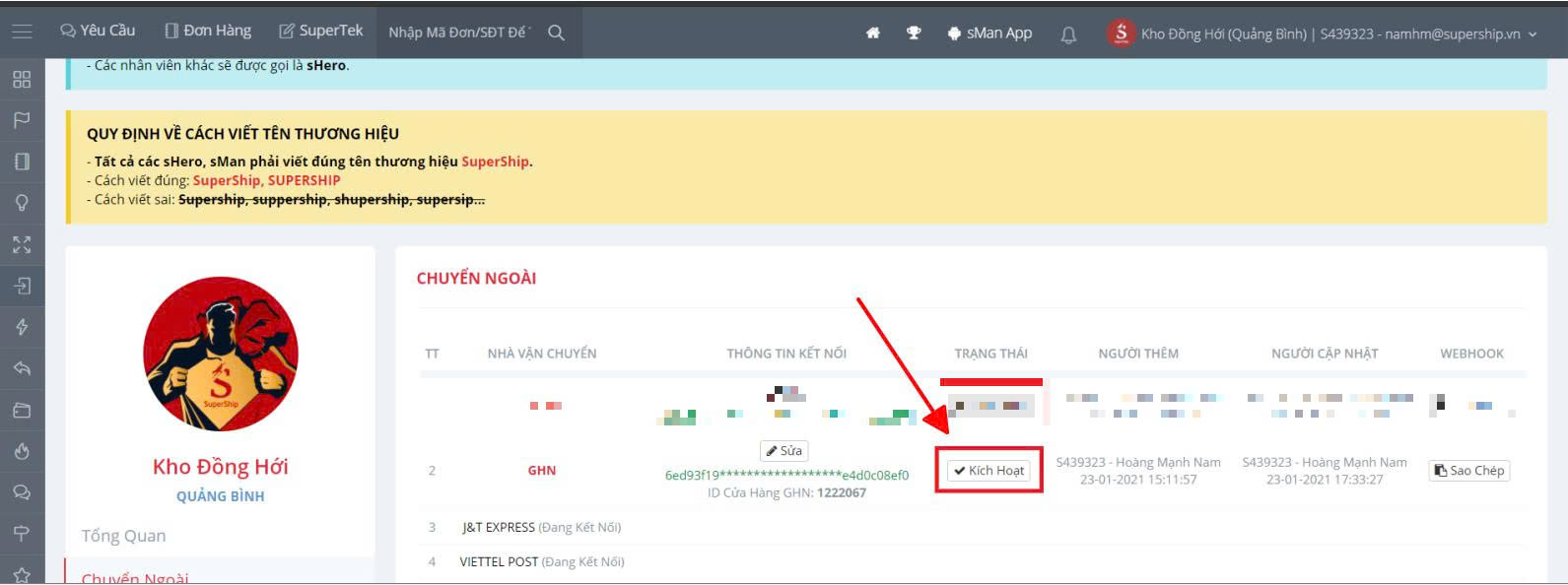1568x585 pixels.
Task: Open lightbulb icon in sidebar
Action: (x=22, y=203)
